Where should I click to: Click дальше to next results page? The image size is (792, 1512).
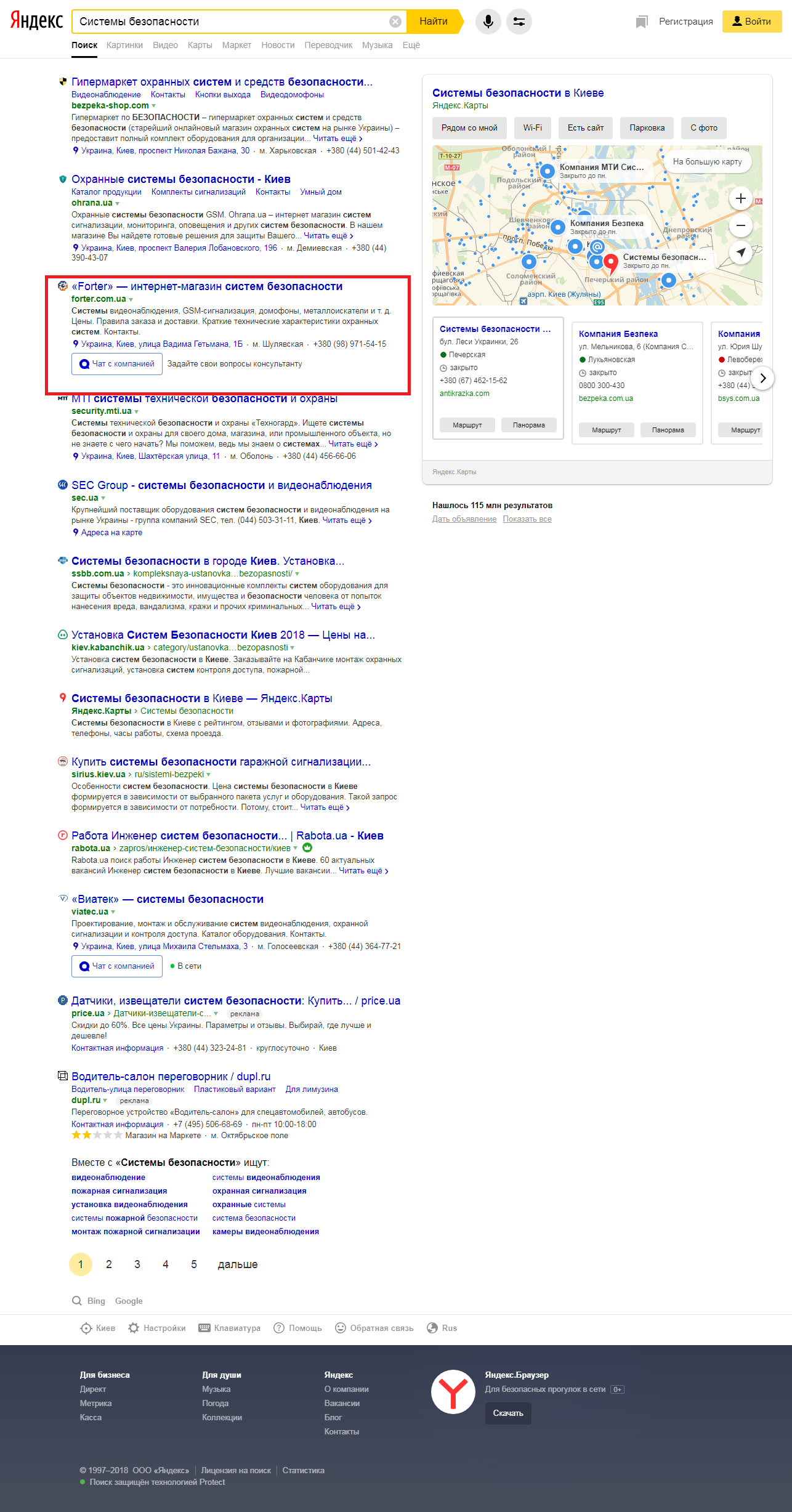[x=238, y=1264]
